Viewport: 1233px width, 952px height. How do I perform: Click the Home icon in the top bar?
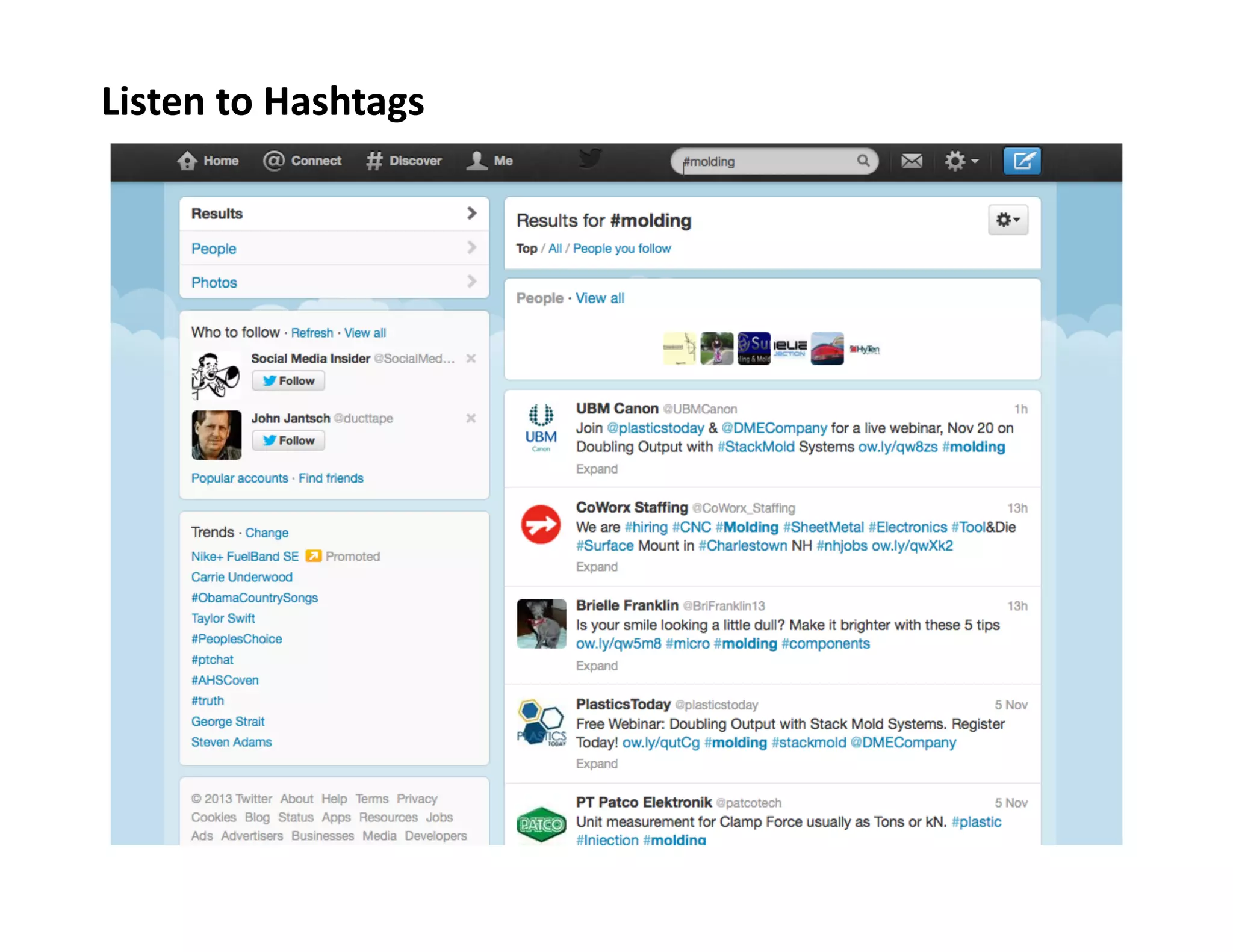(187, 161)
